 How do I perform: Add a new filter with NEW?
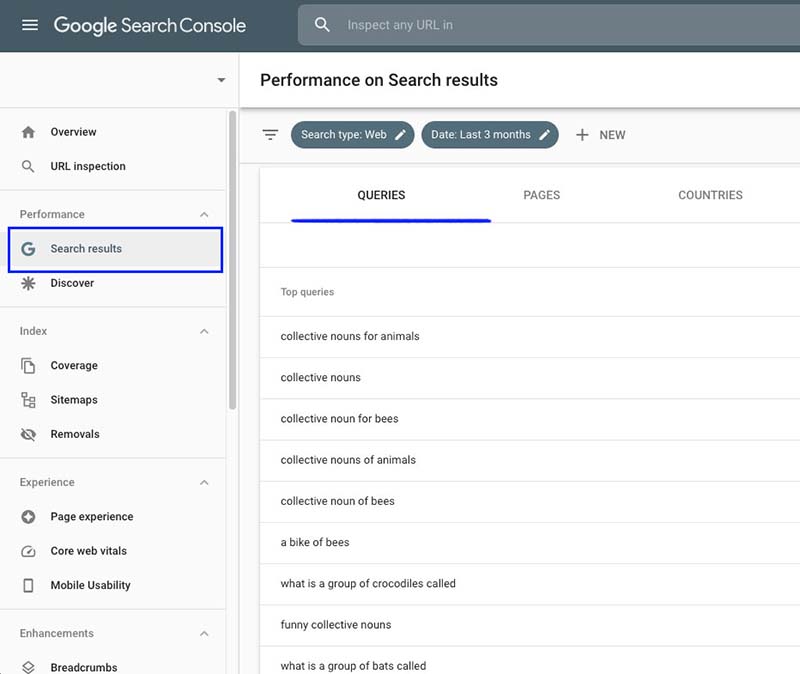coord(601,135)
